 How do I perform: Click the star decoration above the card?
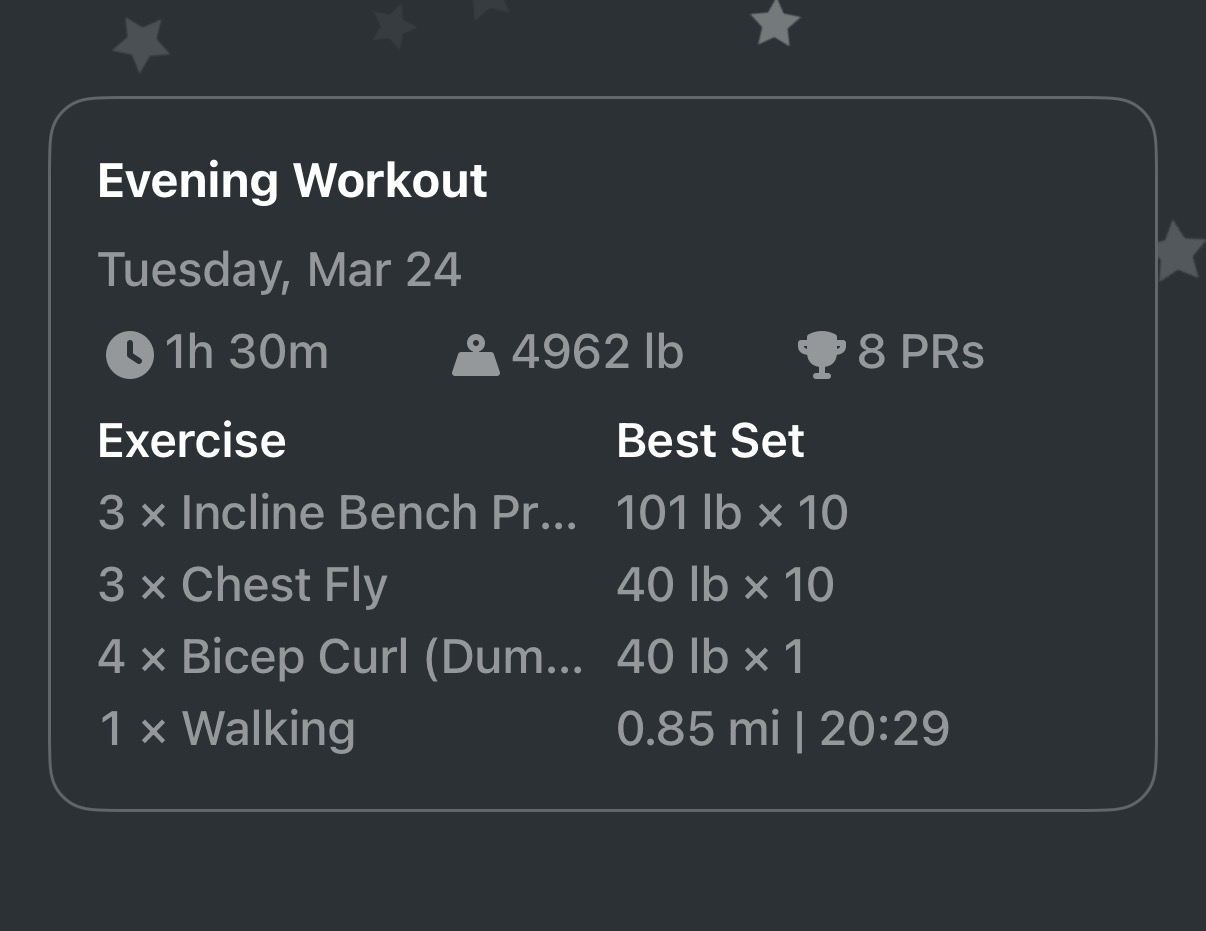tap(775, 25)
